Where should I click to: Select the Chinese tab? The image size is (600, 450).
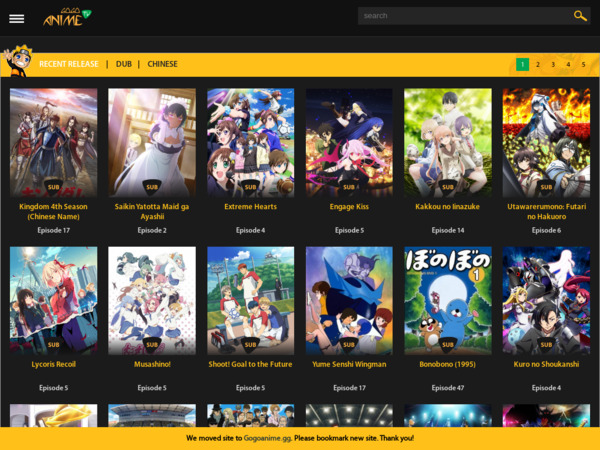(162, 64)
